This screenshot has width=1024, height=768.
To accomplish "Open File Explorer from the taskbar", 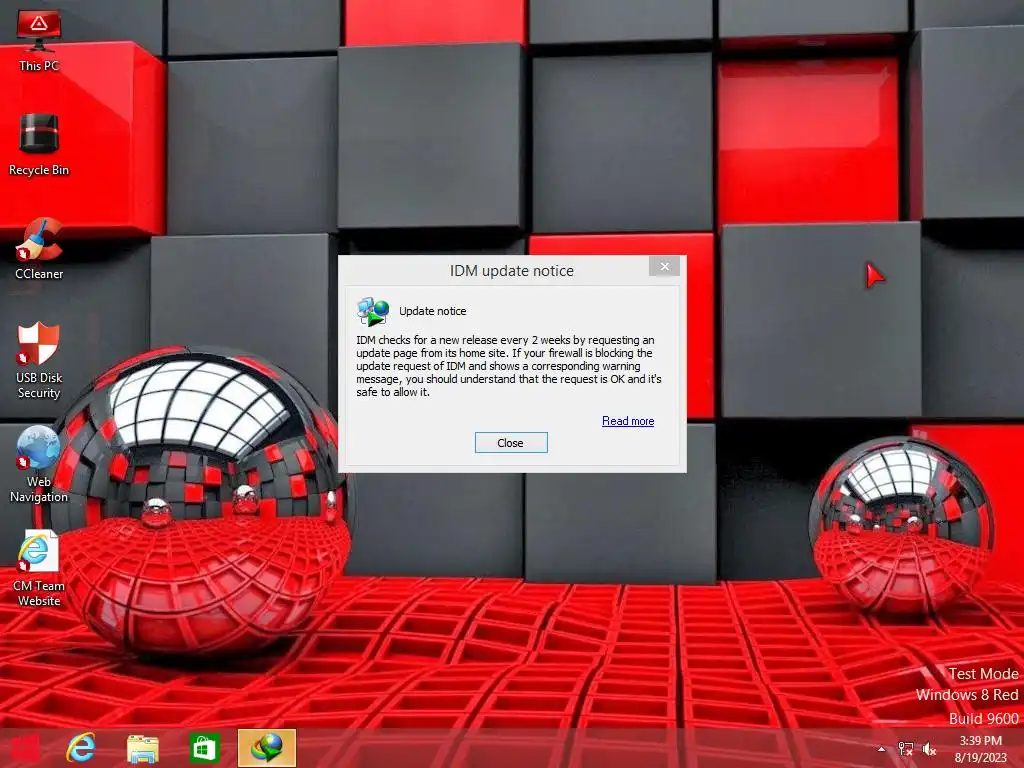I will coord(142,748).
